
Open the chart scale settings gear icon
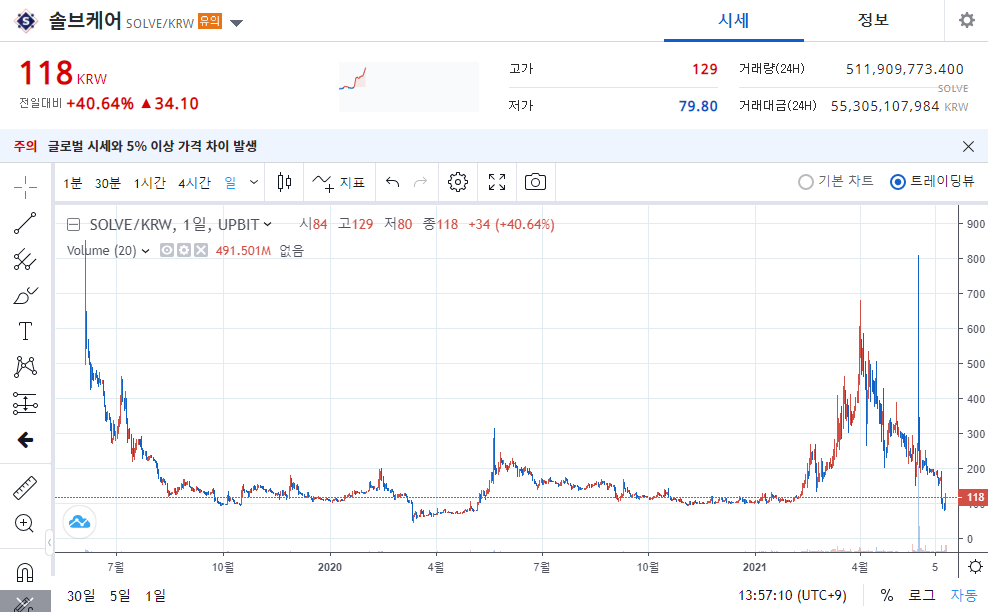975,566
